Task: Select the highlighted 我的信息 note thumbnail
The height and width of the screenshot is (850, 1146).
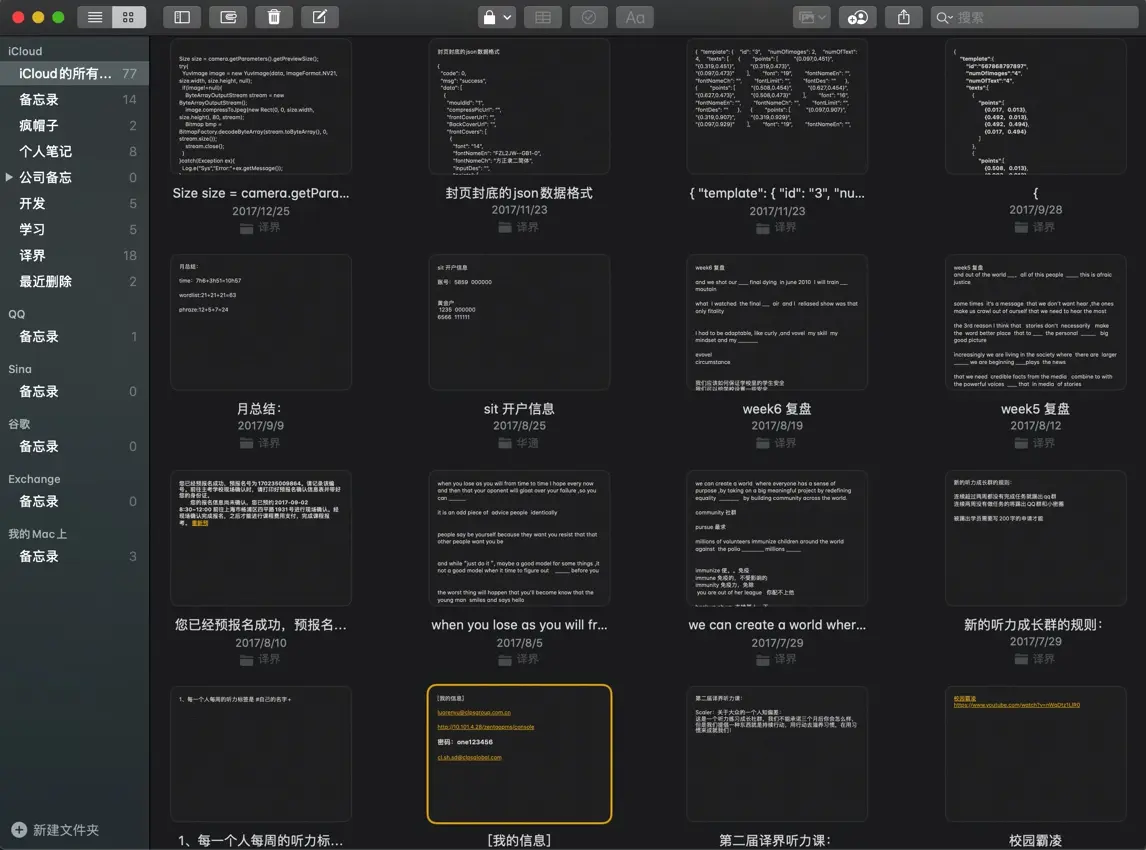Action: tap(519, 754)
